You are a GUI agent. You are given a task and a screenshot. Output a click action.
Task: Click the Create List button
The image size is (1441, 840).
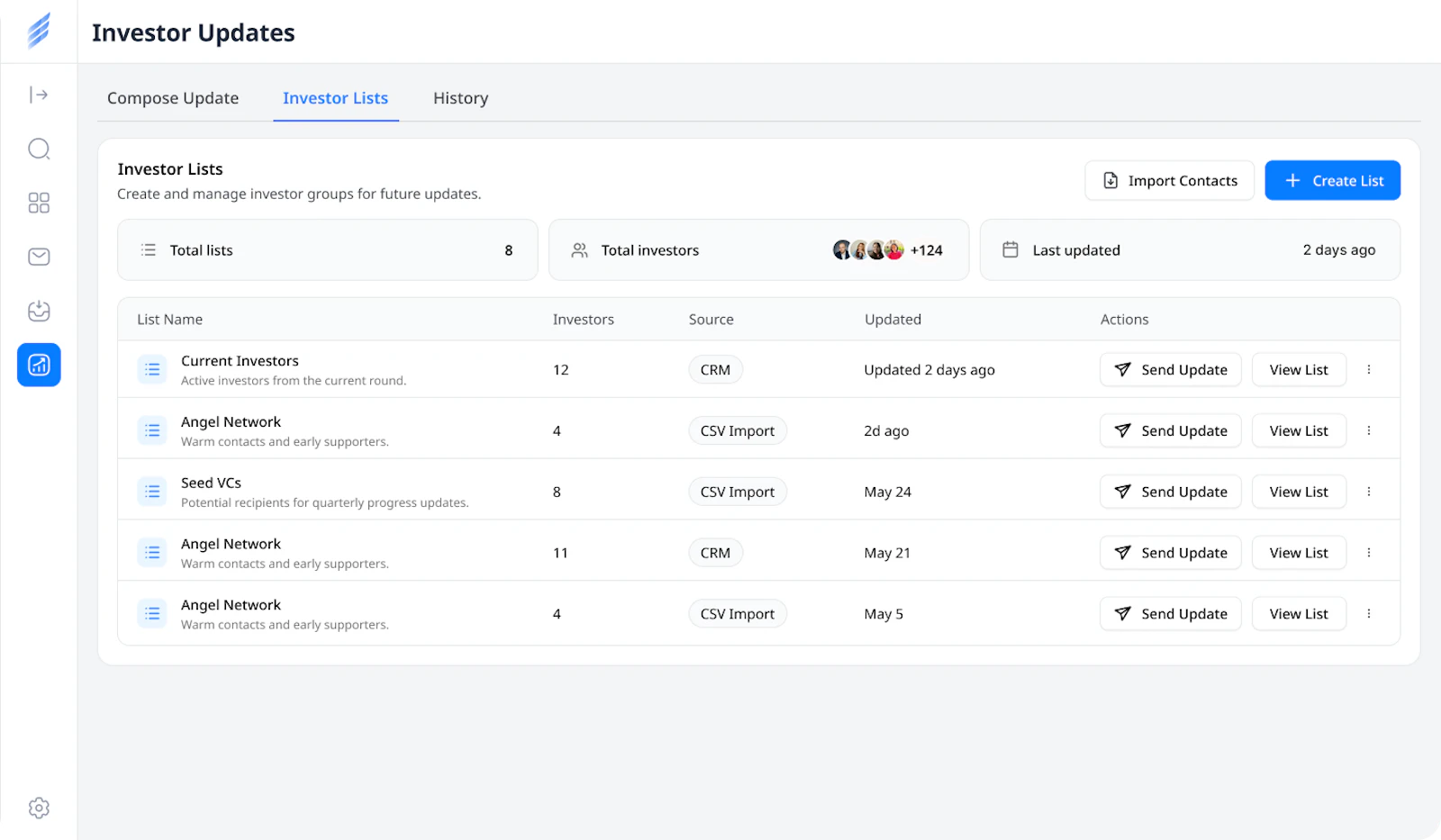click(x=1332, y=181)
